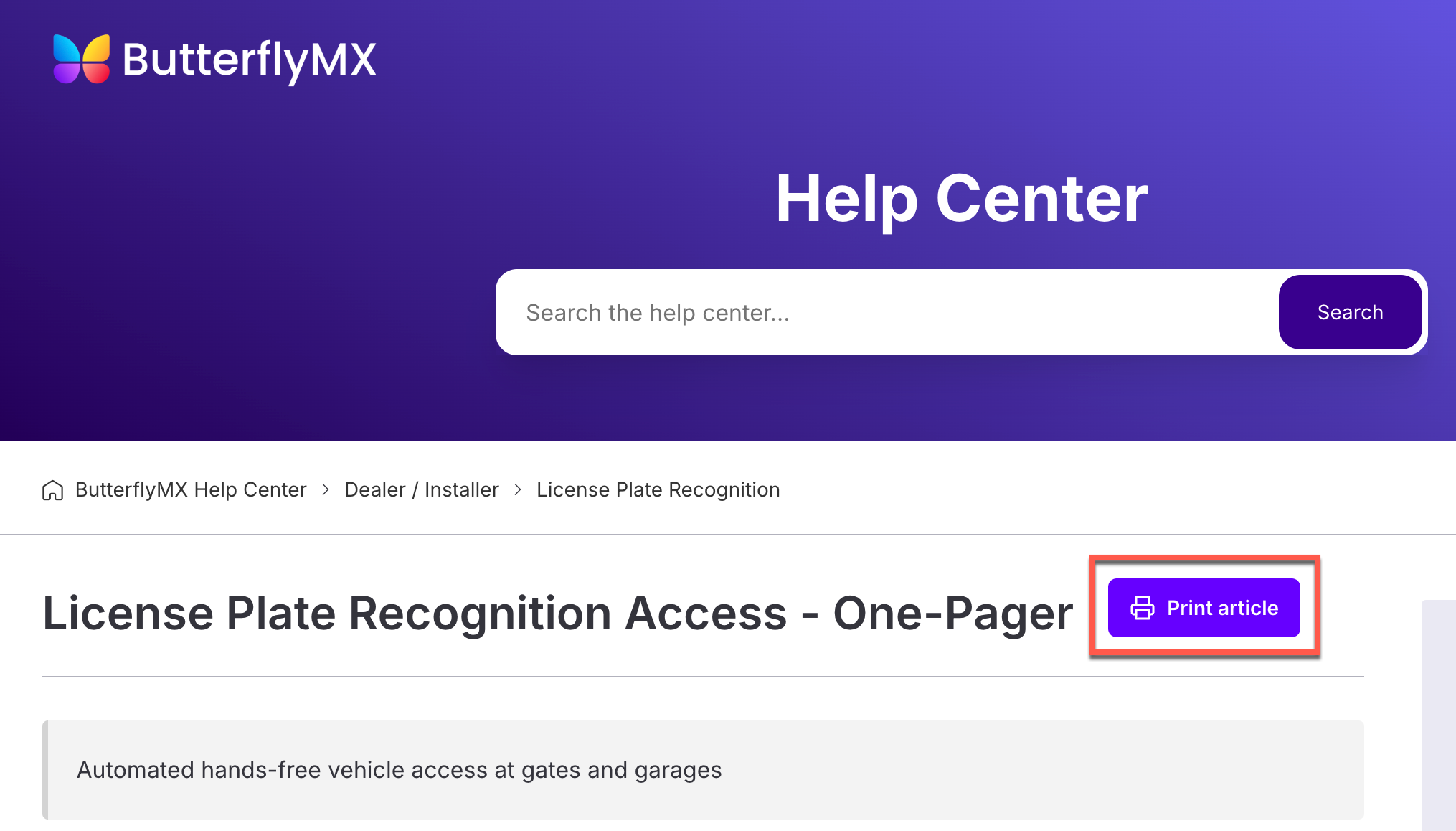This screenshot has width=1456, height=831.
Task: Click the chevron before License Plate Recognition
Action: click(518, 489)
